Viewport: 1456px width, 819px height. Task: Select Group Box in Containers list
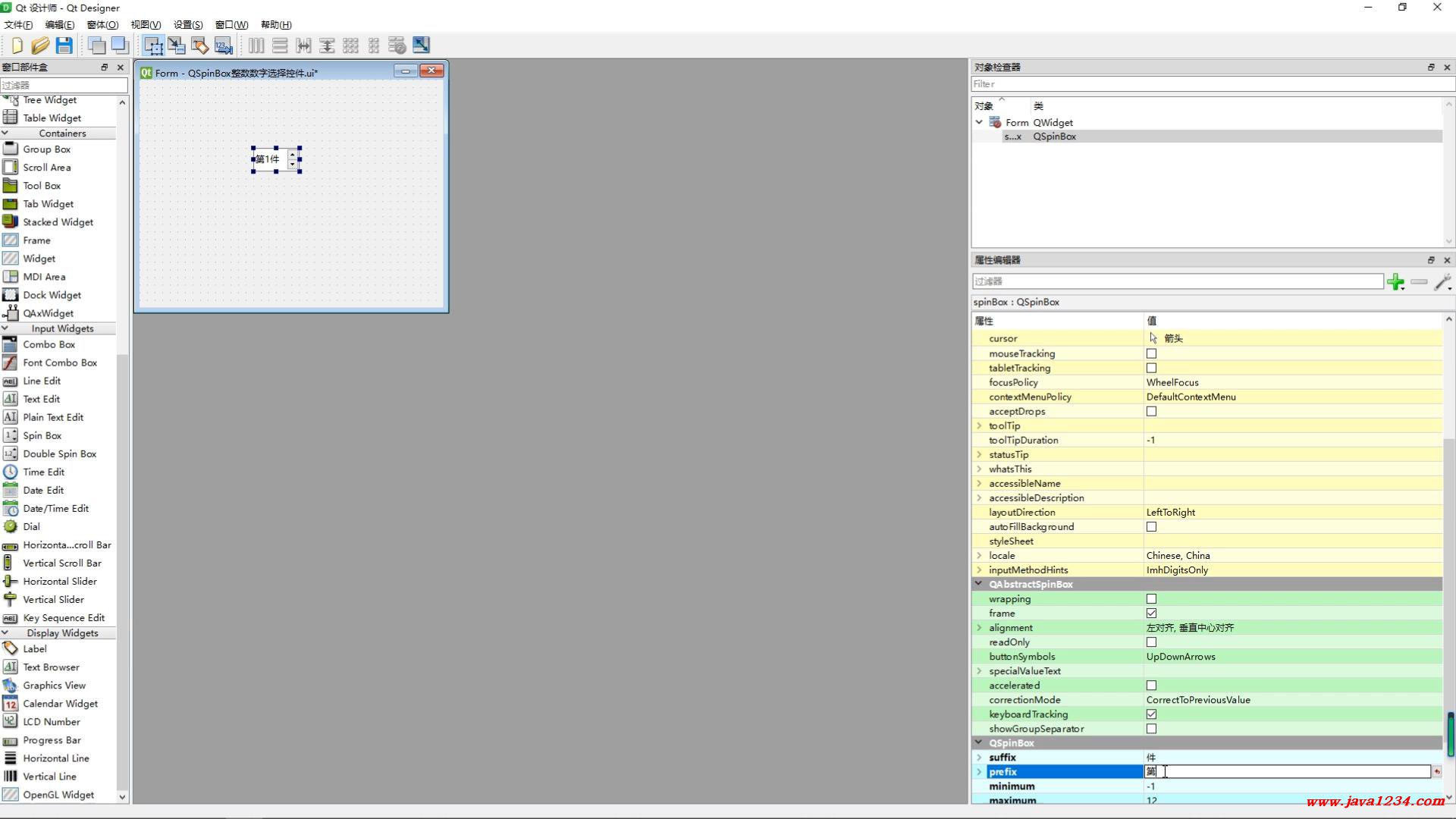point(46,149)
